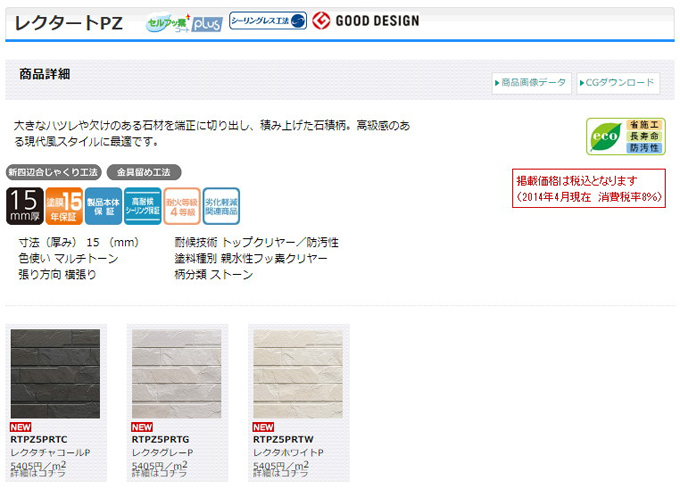The image size is (680, 489).
Task: Click the セルフッ素コート plus logo
Action: tap(184, 23)
